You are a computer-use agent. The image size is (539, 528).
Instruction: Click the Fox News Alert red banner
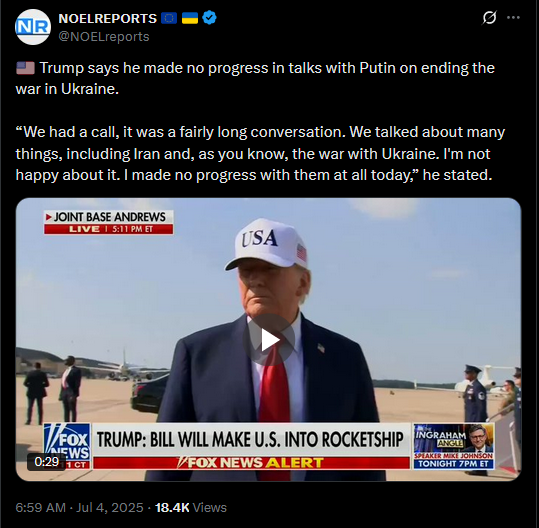(251, 463)
